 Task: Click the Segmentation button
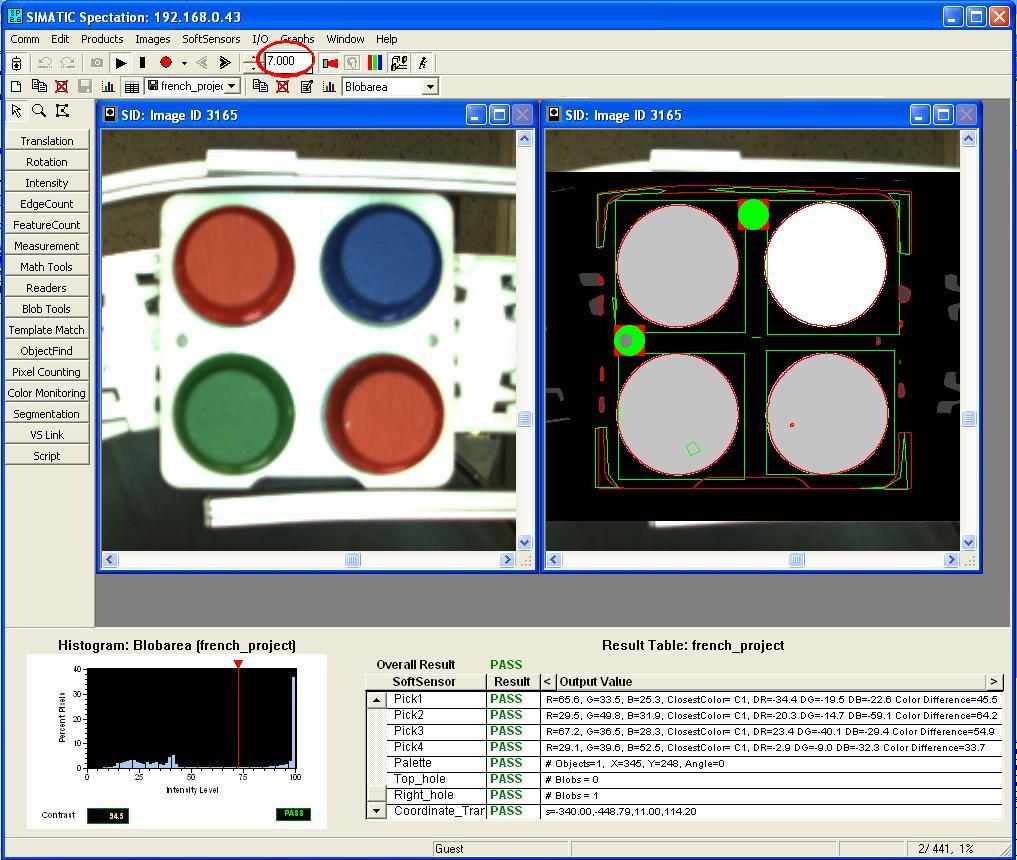point(47,414)
